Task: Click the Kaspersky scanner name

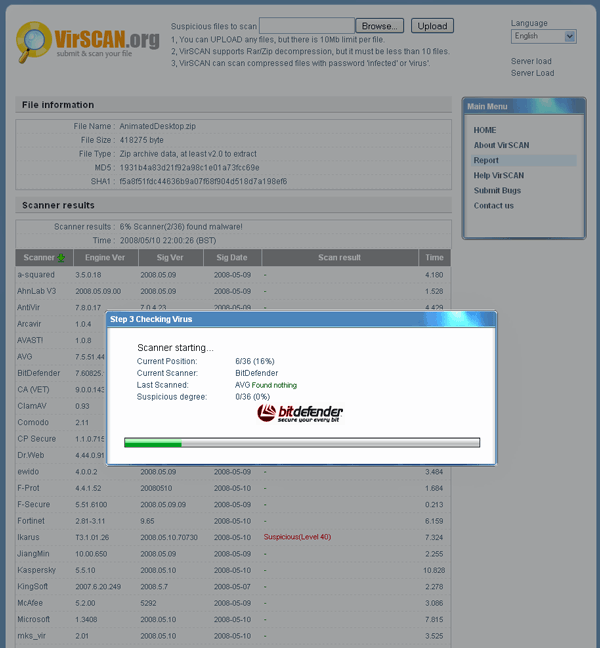Action: point(36,570)
